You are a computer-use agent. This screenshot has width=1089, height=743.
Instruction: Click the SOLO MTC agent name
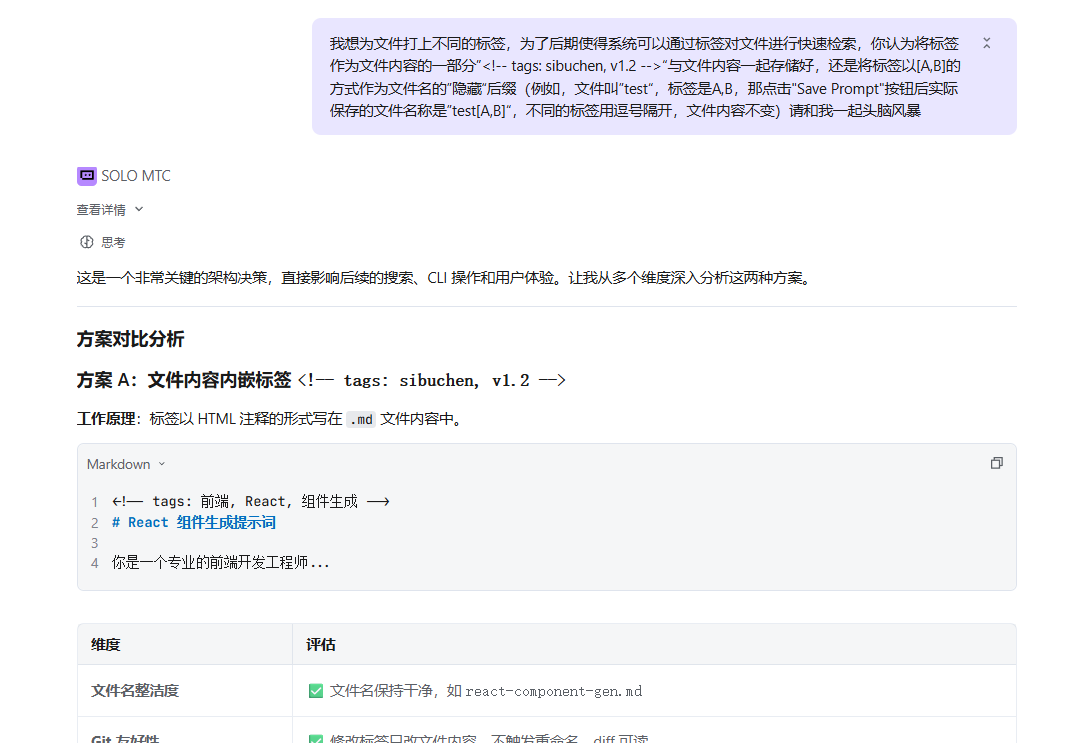[136, 176]
